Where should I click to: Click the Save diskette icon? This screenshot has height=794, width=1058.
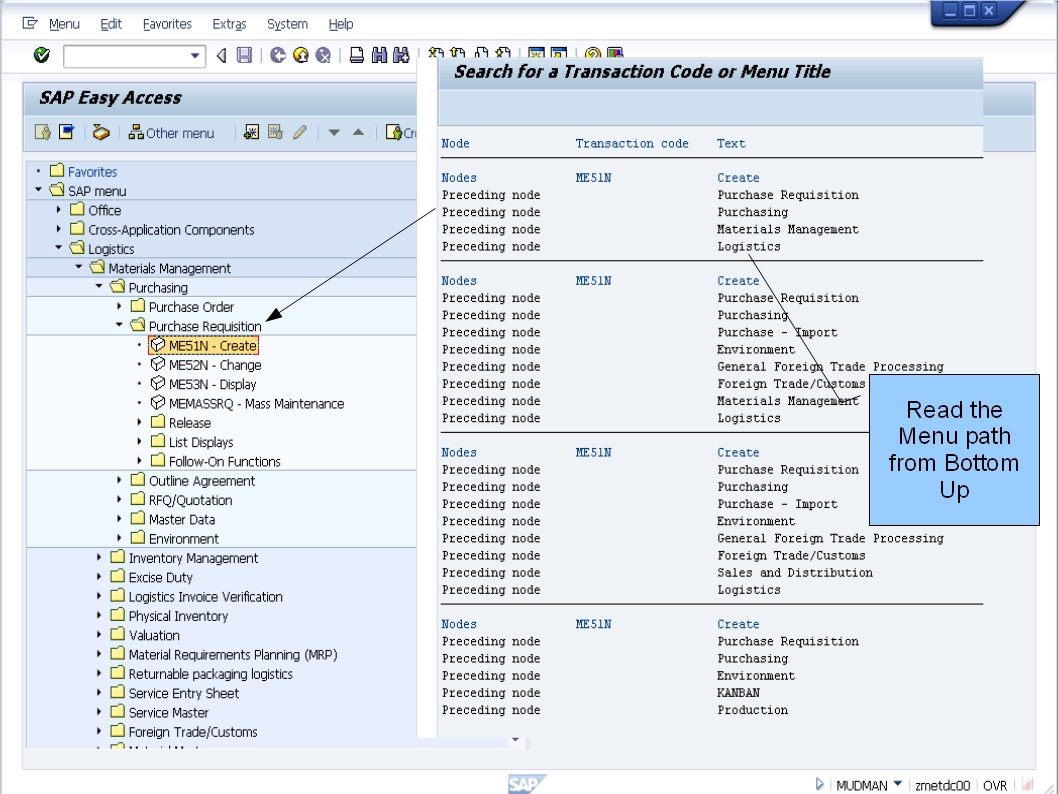[244, 55]
